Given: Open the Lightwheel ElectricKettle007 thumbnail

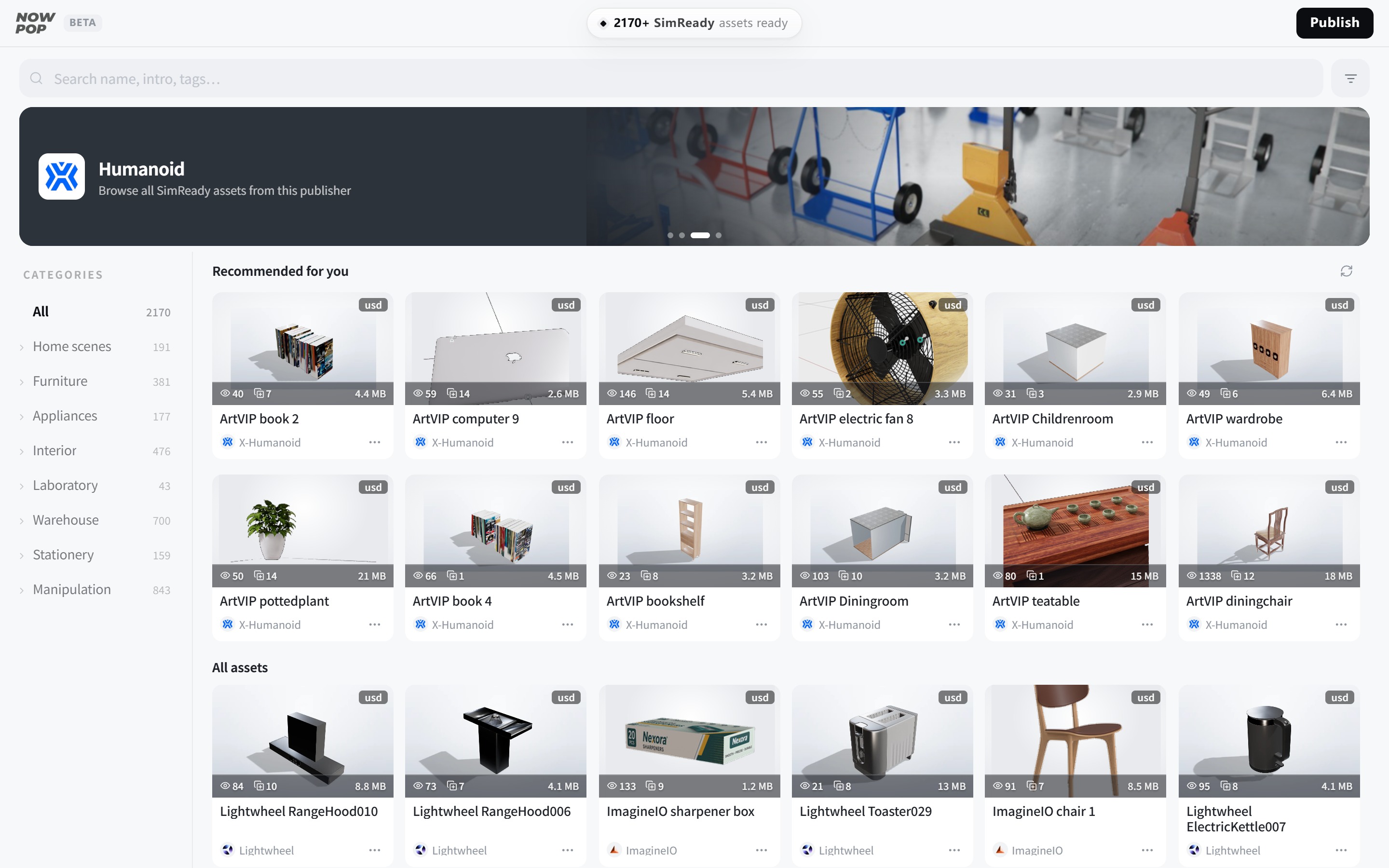Looking at the screenshot, I should coord(1269,741).
